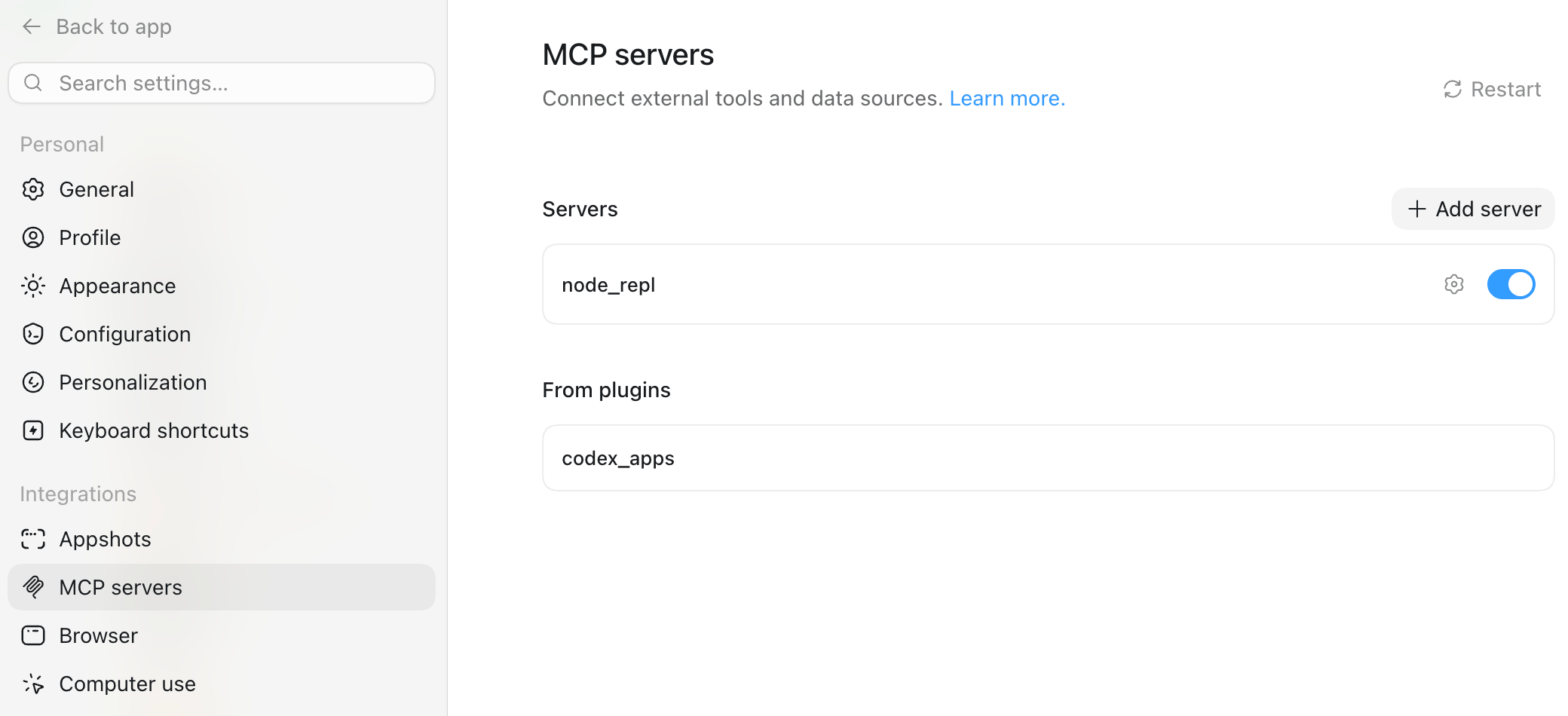Open Keyboard shortcuts settings
The image size is (1568, 716).
222,430
